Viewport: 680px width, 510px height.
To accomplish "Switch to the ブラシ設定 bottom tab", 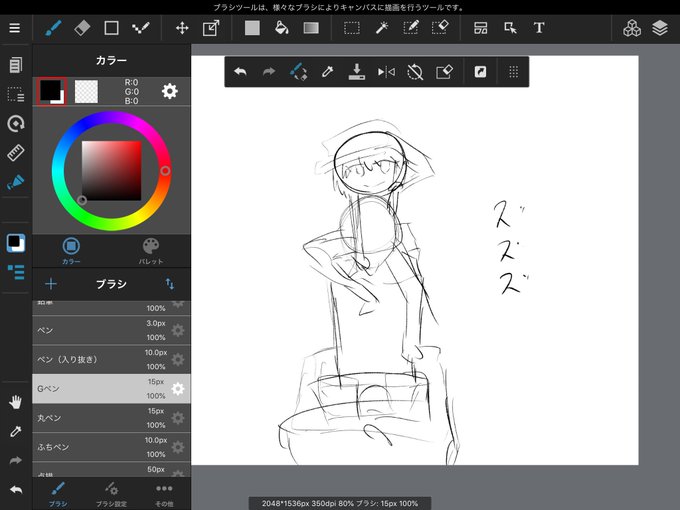I will pos(111,494).
